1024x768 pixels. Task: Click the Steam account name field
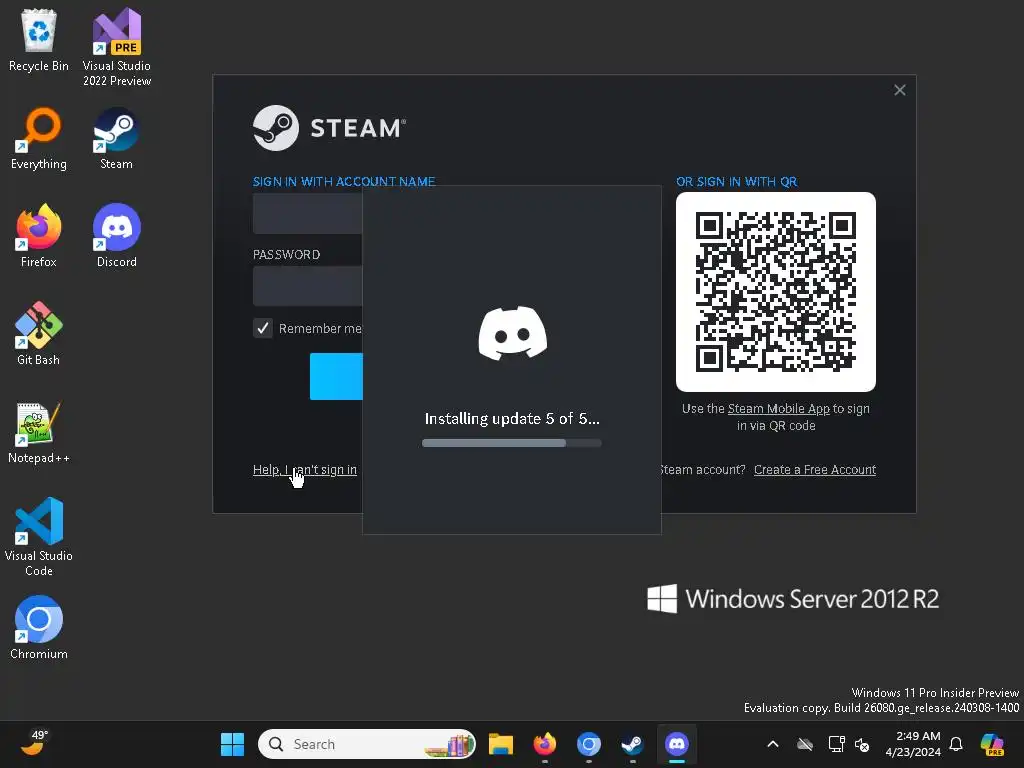[308, 214]
